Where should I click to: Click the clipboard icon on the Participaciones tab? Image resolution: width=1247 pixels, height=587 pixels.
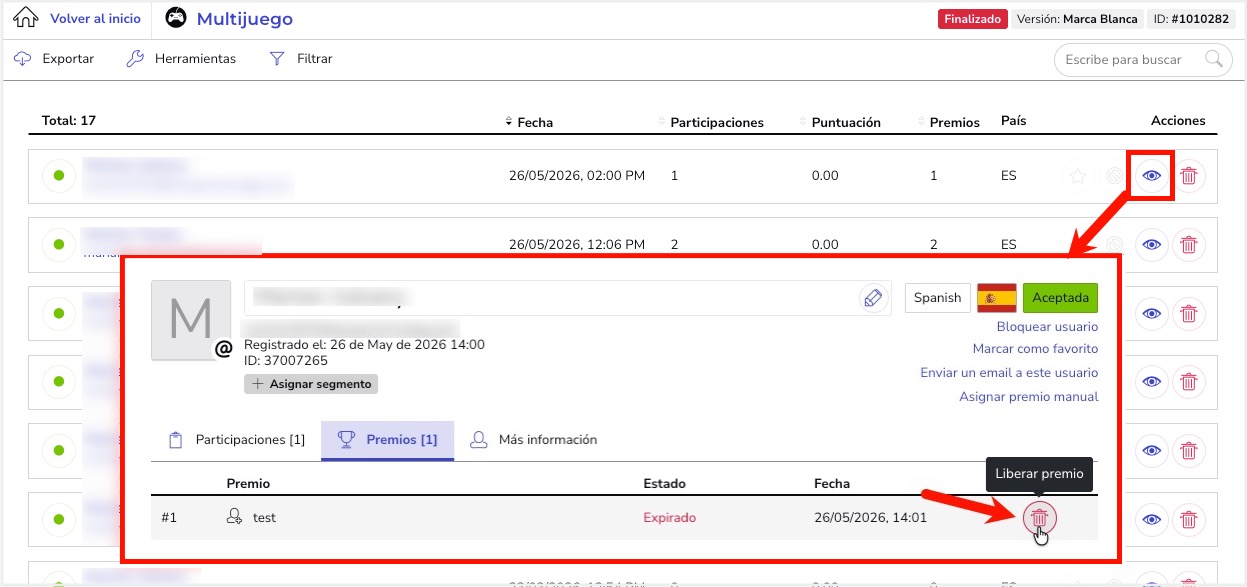click(176, 440)
